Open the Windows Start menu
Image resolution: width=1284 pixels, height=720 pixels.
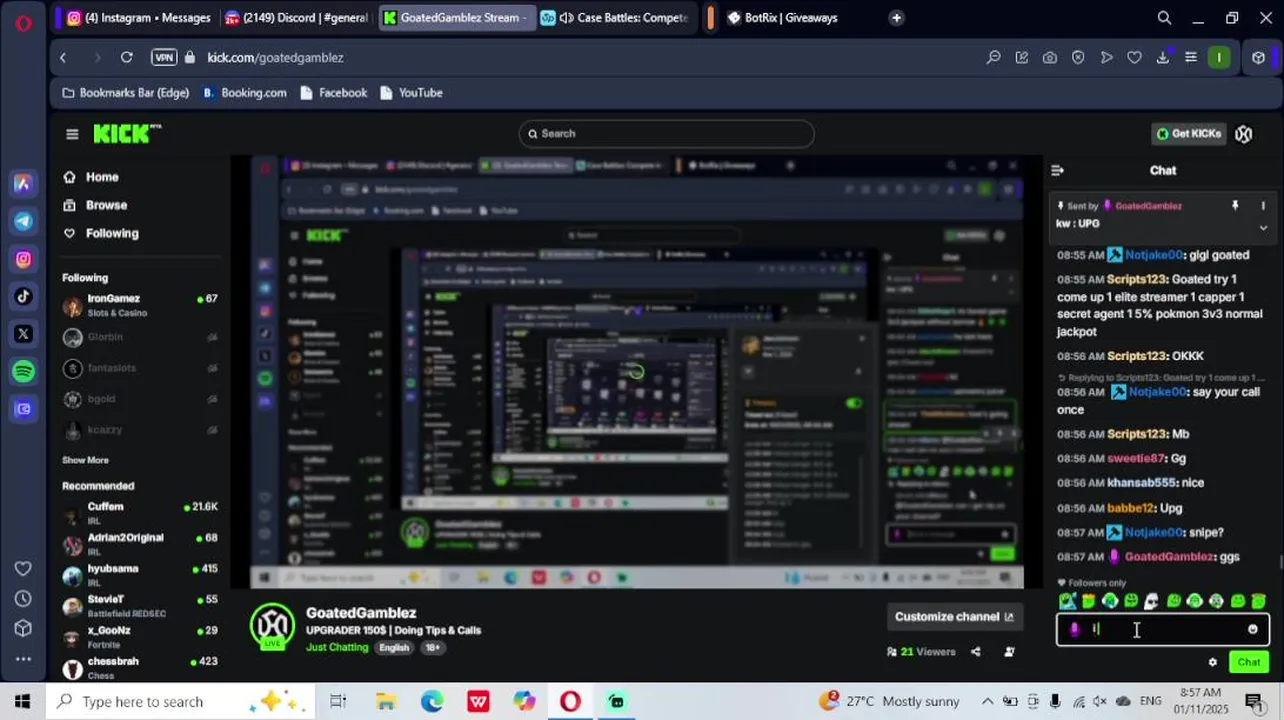[22, 702]
